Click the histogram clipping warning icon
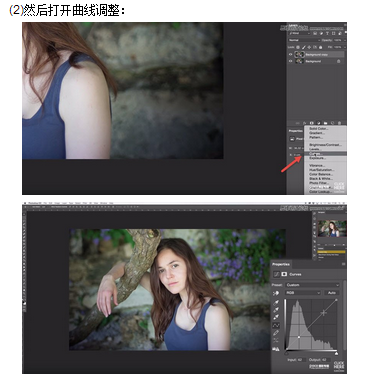Image resolution: width=366 pixels, height=374 pixels. (276, 349)
